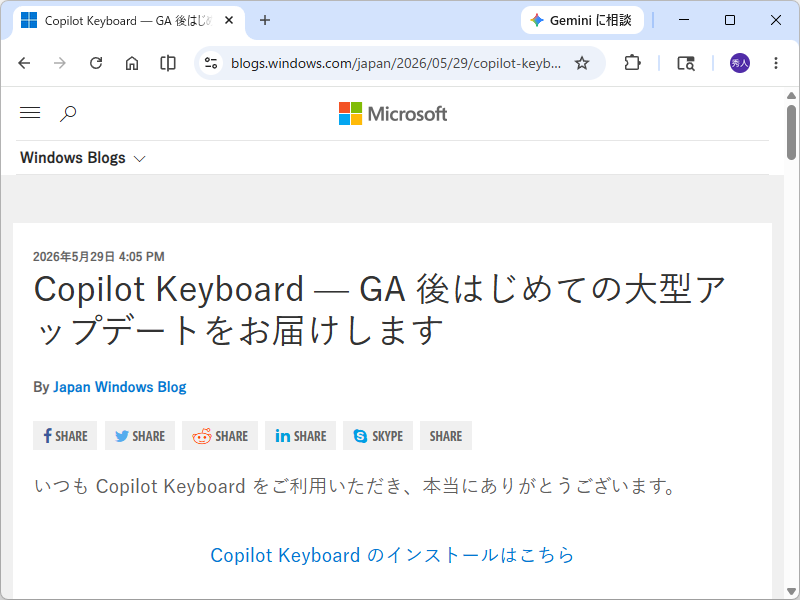This screenshot has width=800, height=600.
Task: Share the post on Reddit
Action: [220, 436]
